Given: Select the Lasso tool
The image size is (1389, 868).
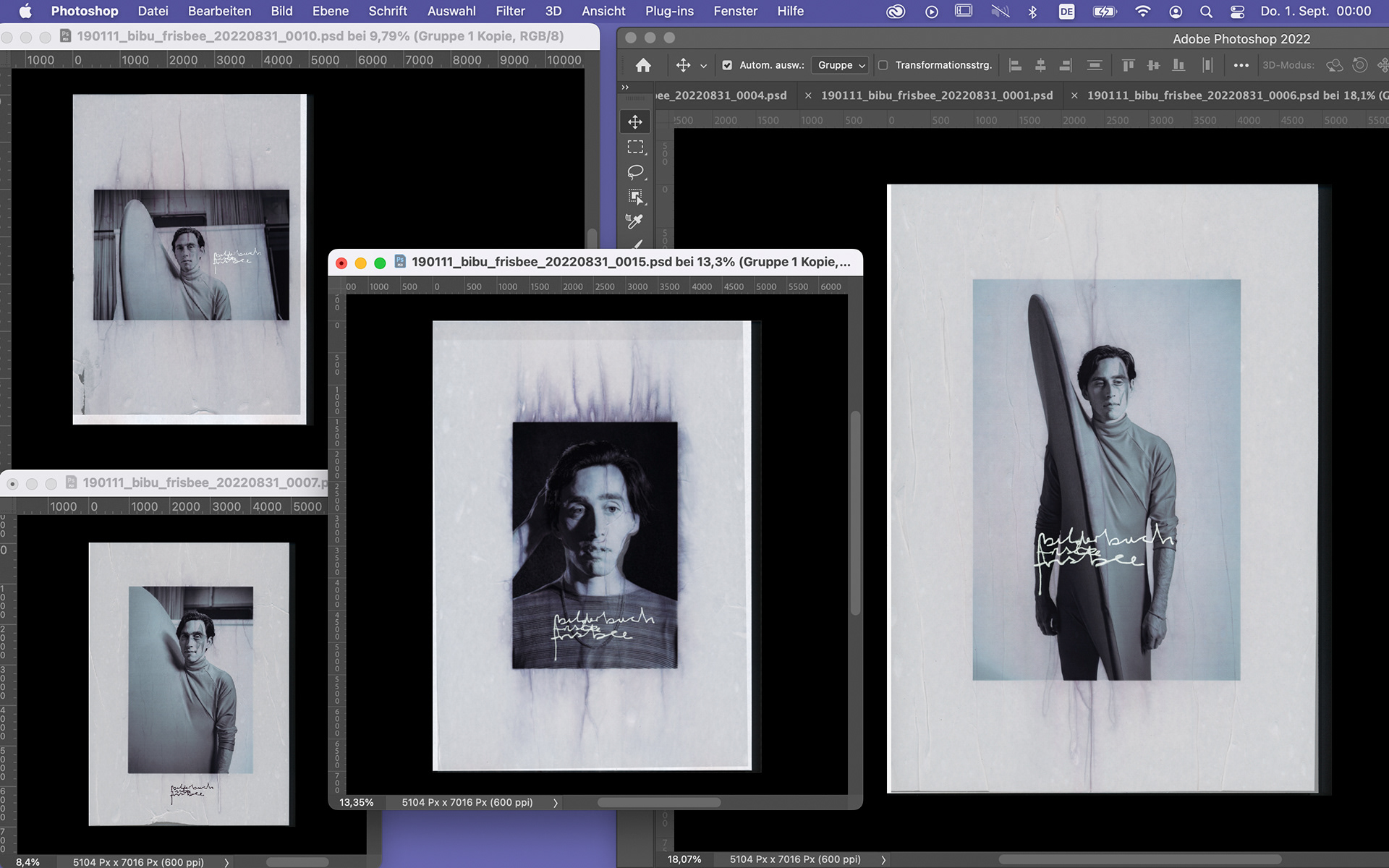Looking at the screenshot, I should coord(635,172).
